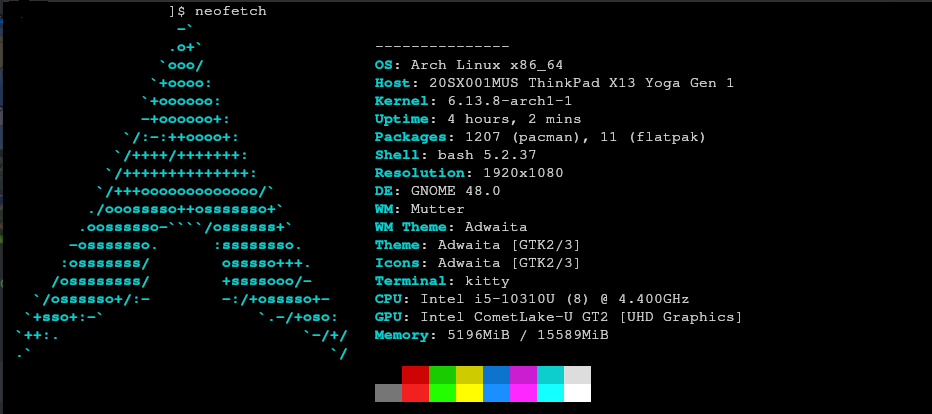Select the dark green color block
Viewport: 932px width, 414px height.
pyautogui.click(x=442, y=375)
